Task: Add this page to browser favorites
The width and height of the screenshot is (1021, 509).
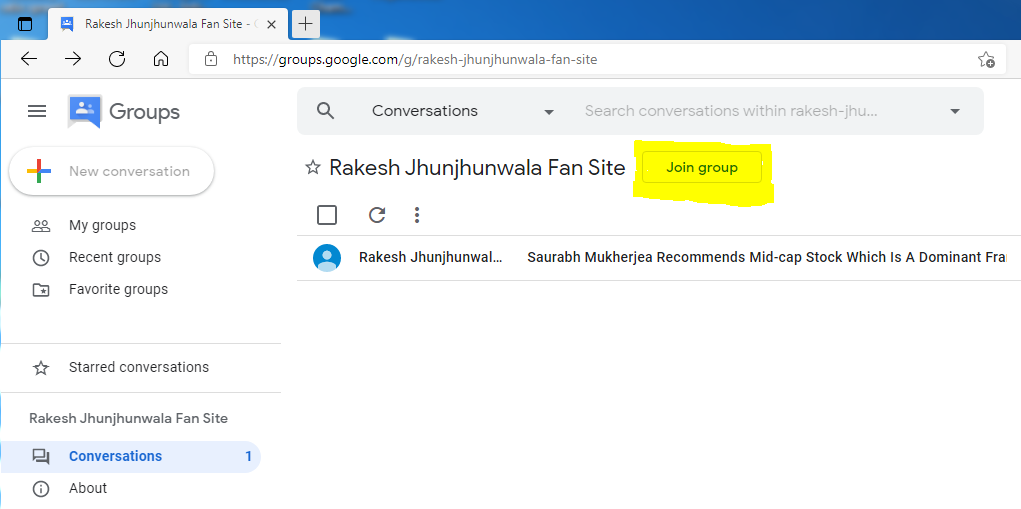Action: 986,59
